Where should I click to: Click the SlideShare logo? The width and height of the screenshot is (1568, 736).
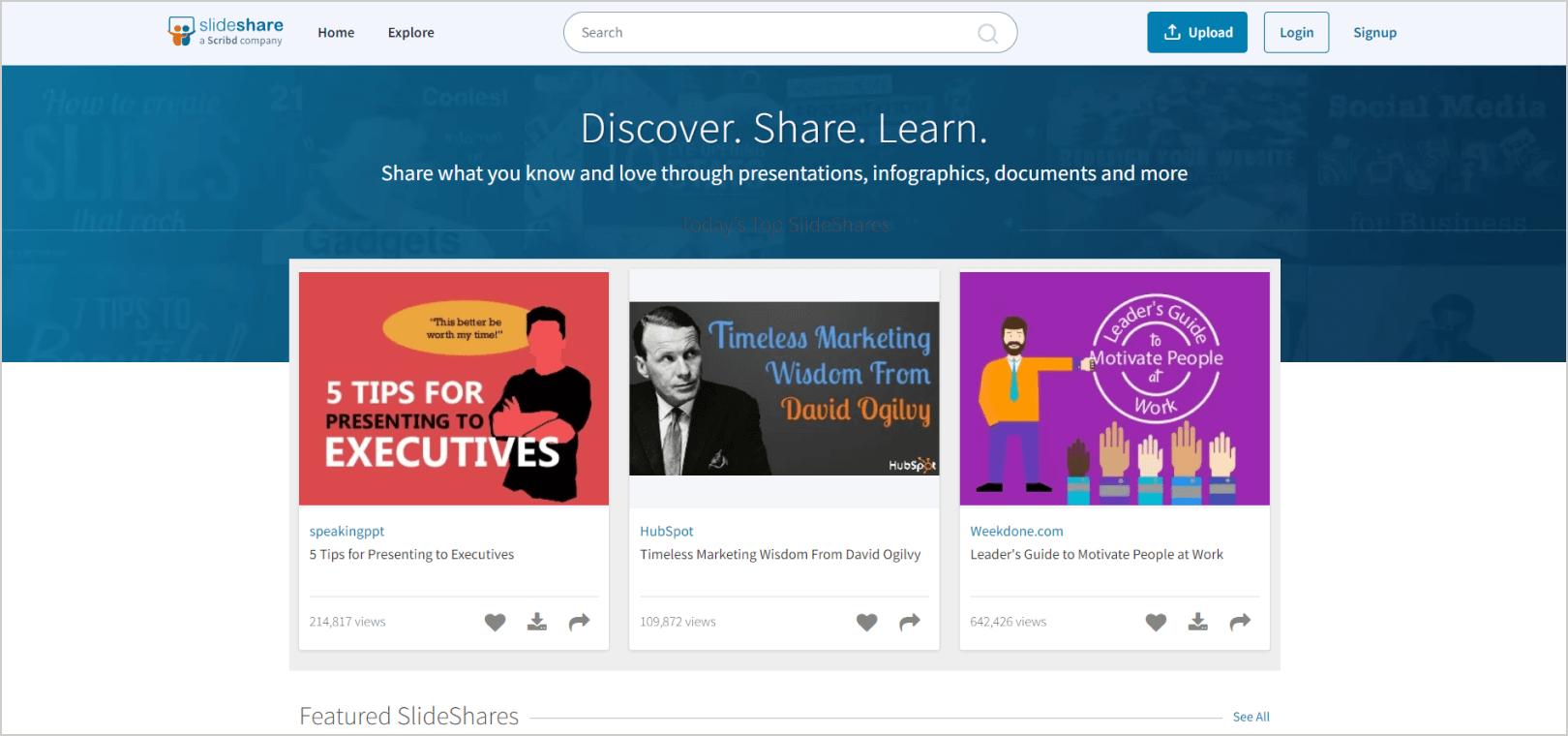pos(226,32)
